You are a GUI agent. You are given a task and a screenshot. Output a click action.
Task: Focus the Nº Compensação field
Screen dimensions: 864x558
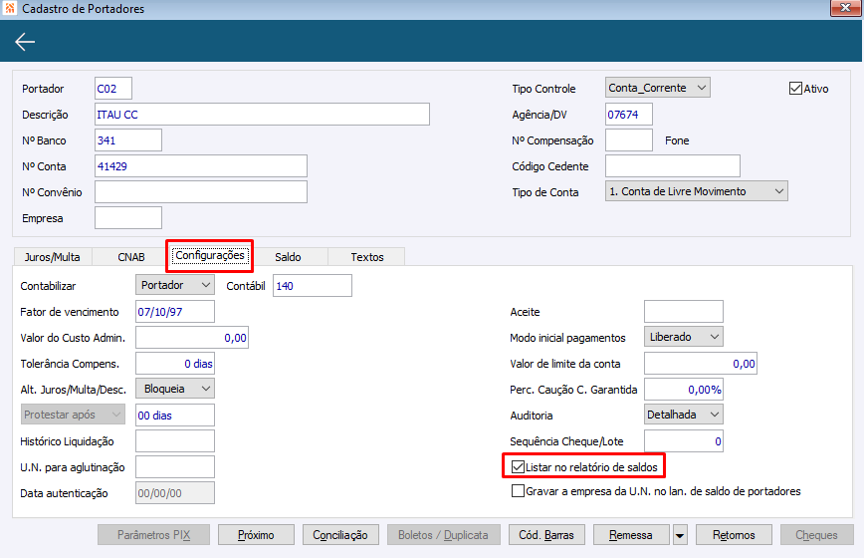pyautogui.click(x=629, y=140)
